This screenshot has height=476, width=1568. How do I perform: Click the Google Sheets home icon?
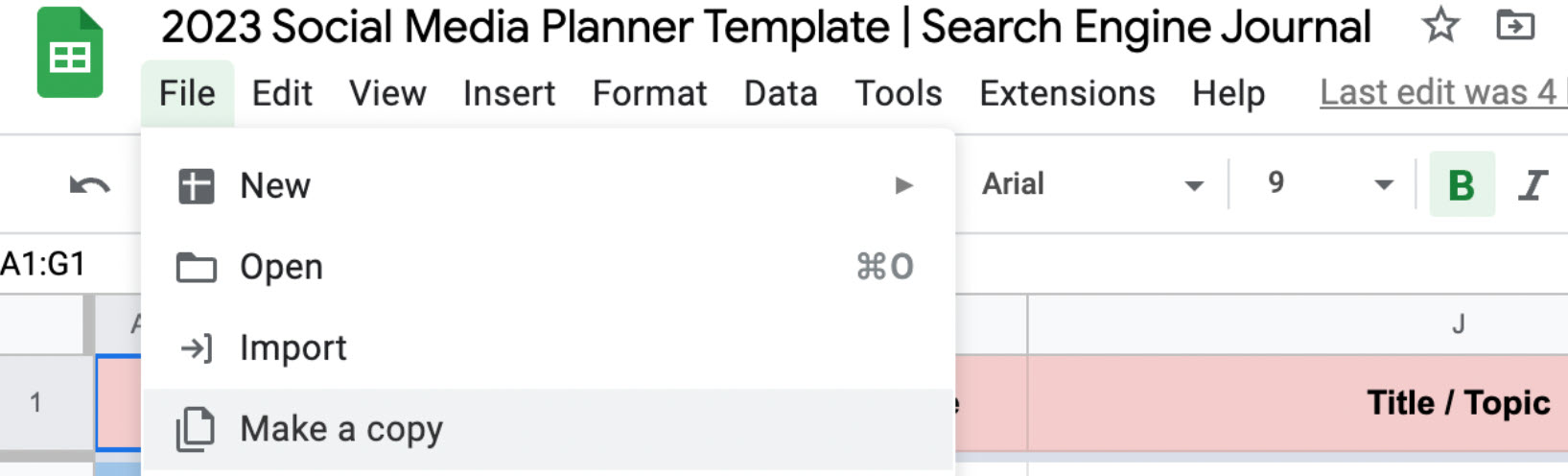(70, 53)
